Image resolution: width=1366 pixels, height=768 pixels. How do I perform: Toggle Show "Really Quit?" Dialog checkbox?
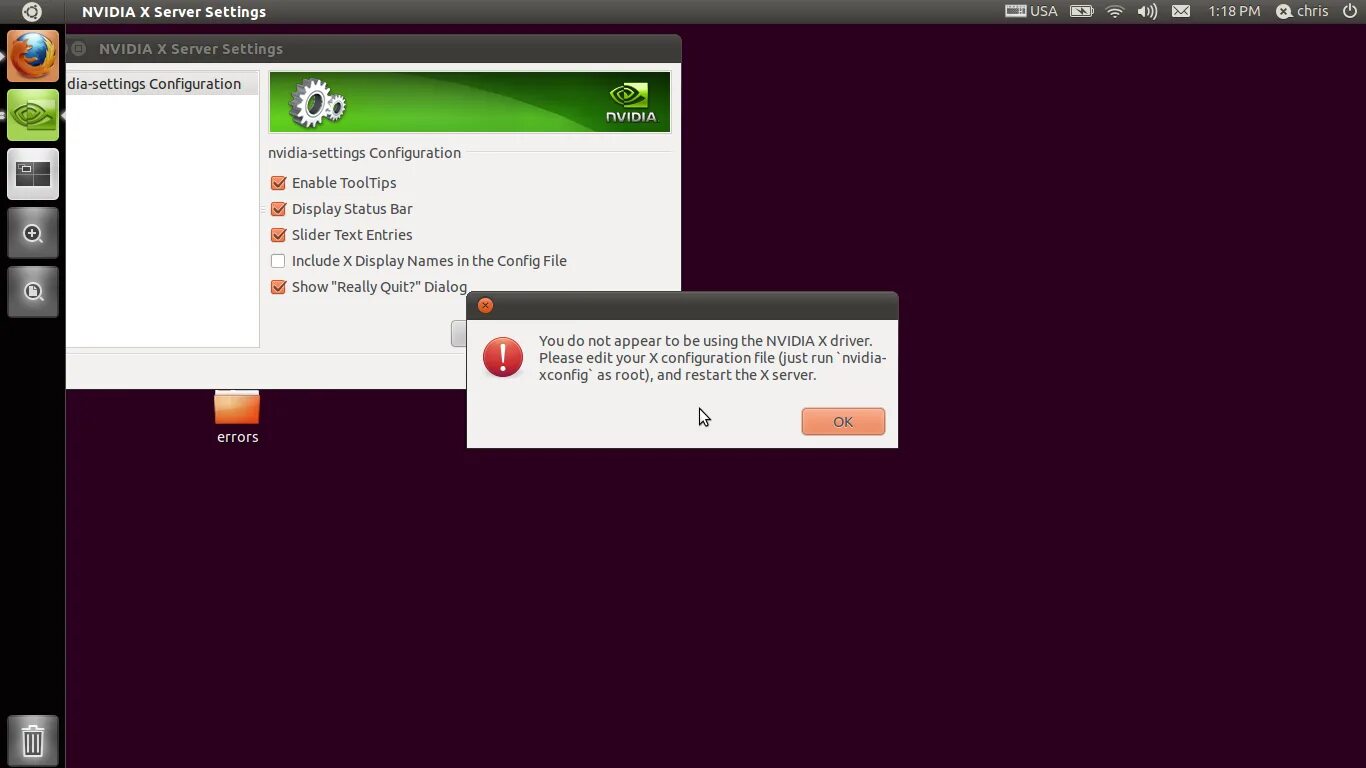point(278,287)
